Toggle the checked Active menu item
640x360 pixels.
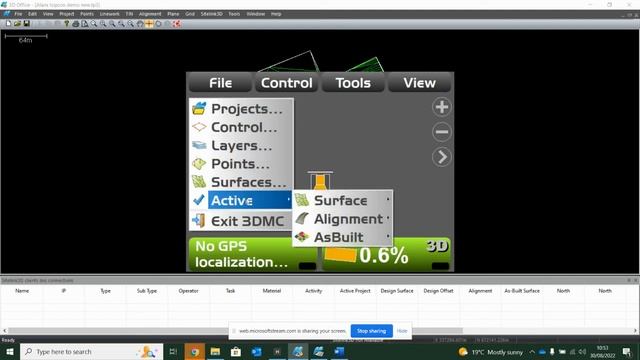pyautogui.click(x=241, y=200)
